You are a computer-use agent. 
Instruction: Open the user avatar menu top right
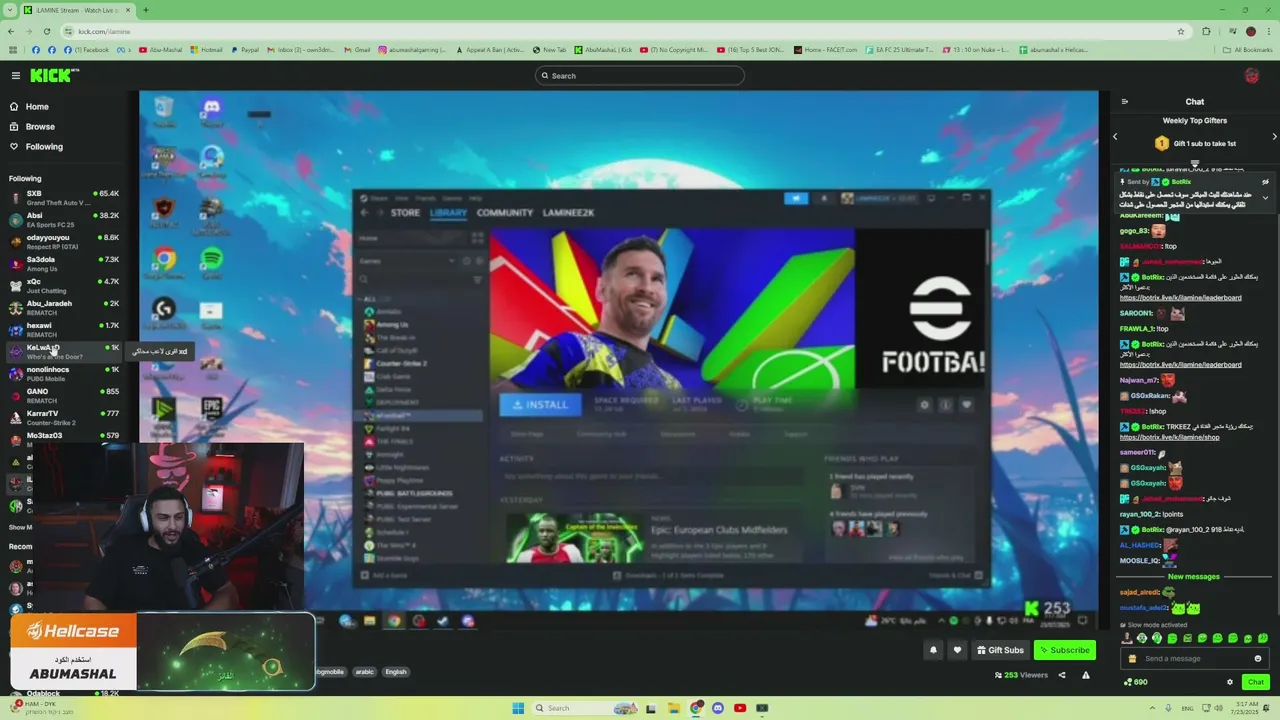click(1251, 76)
